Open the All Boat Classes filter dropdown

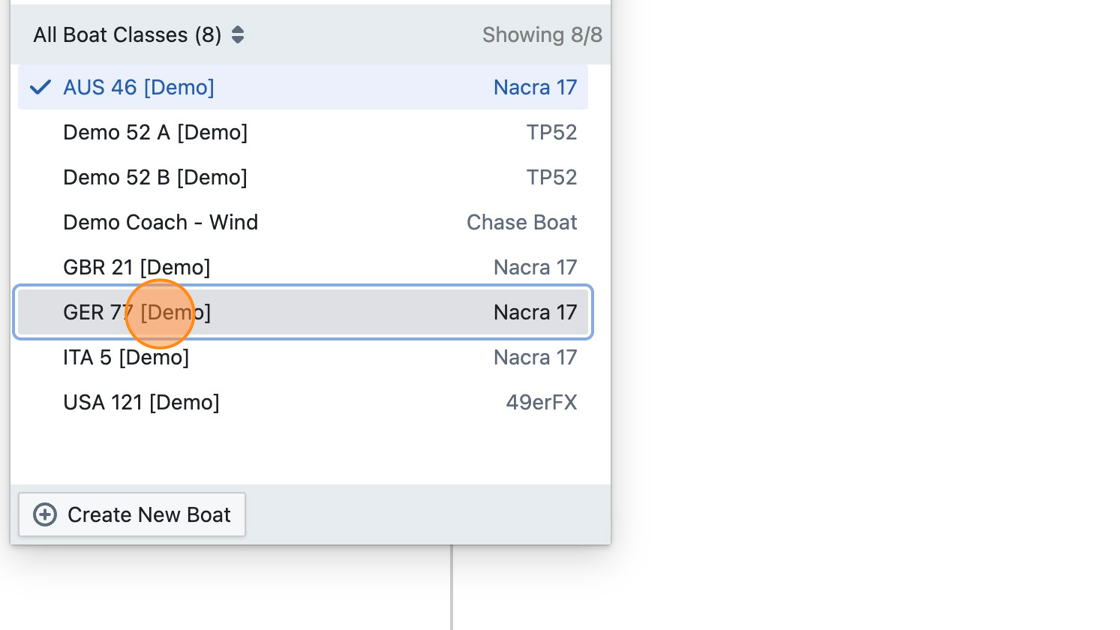coord(139,35)
